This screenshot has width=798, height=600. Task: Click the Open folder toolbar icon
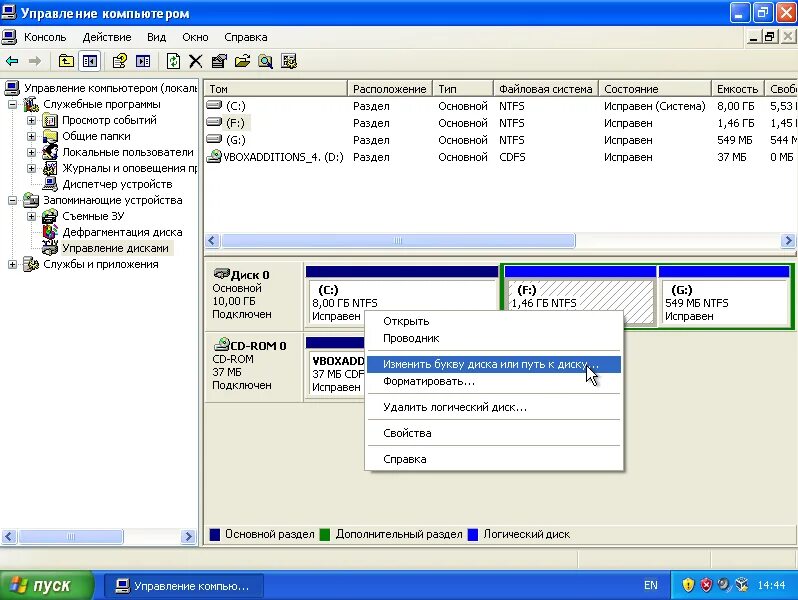pyautogui.click(x=242, y=62)
